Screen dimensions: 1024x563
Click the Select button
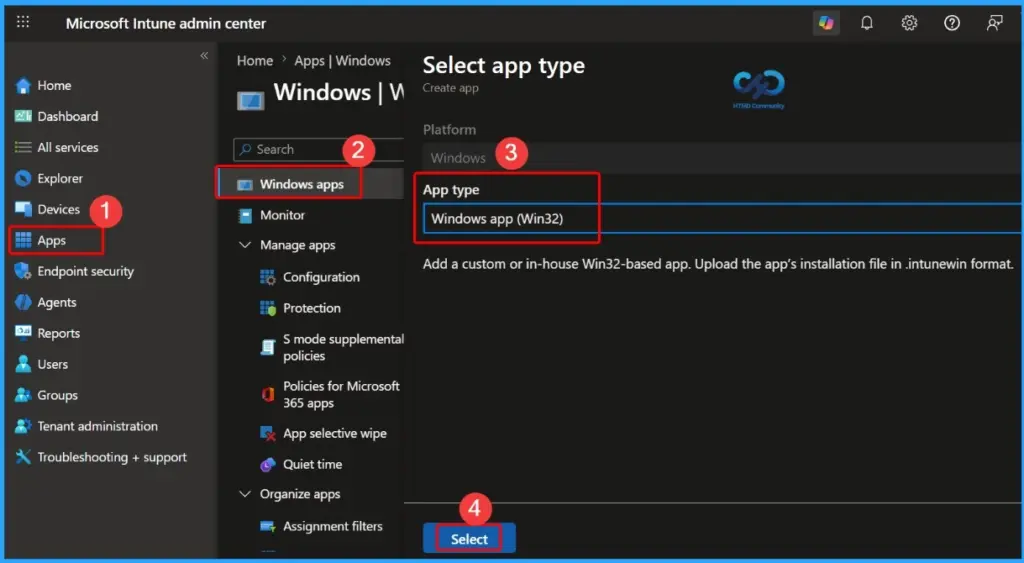(x=469, y=539)
